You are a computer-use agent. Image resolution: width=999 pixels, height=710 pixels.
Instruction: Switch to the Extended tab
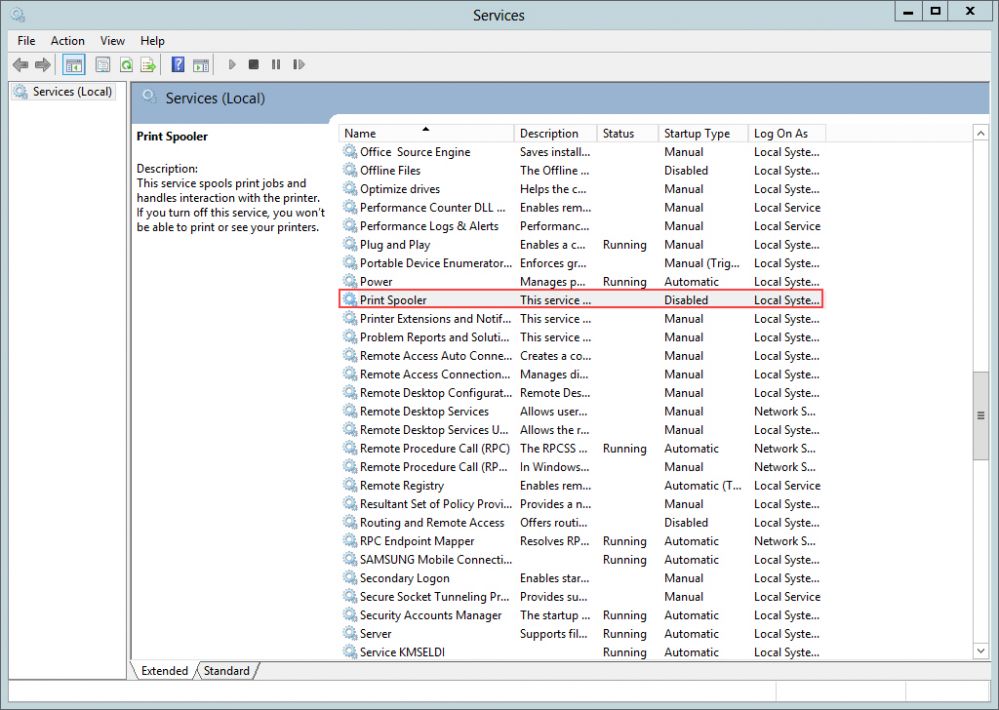pos(163,671)
